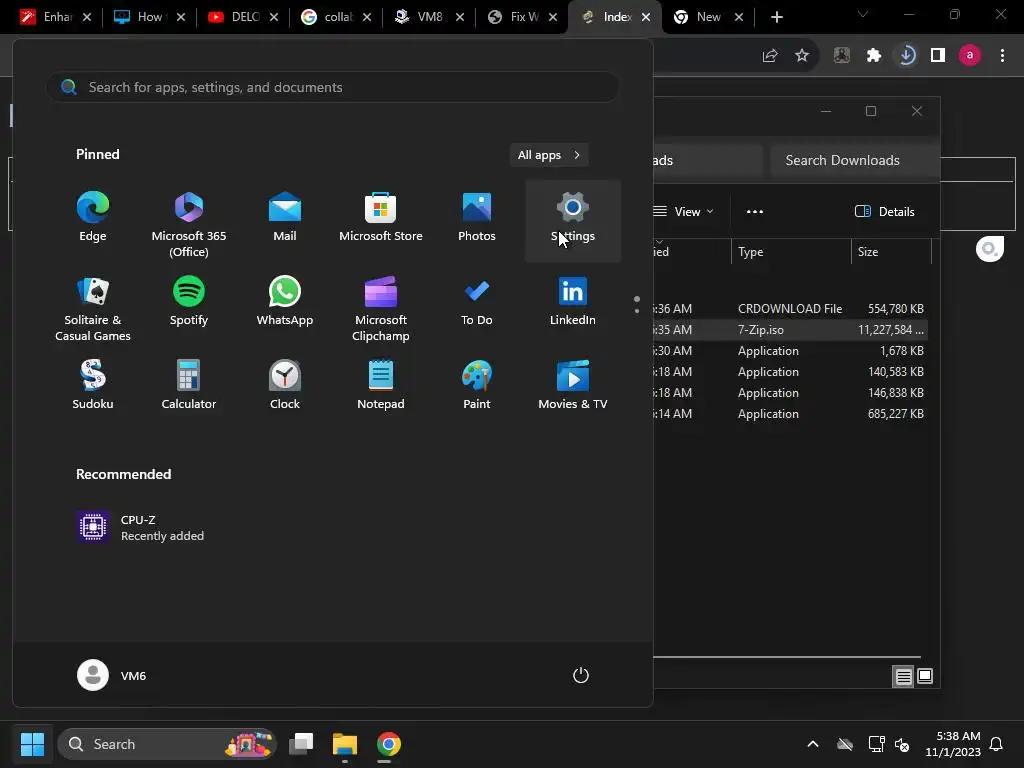Open Paint
The width and height of the screenshot is (1024, 768).
[477, 385]
